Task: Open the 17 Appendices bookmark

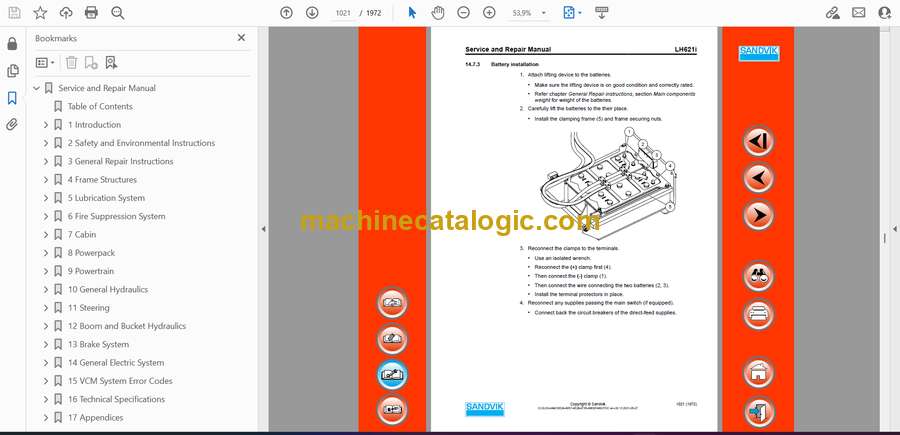Action: [95, 417]
